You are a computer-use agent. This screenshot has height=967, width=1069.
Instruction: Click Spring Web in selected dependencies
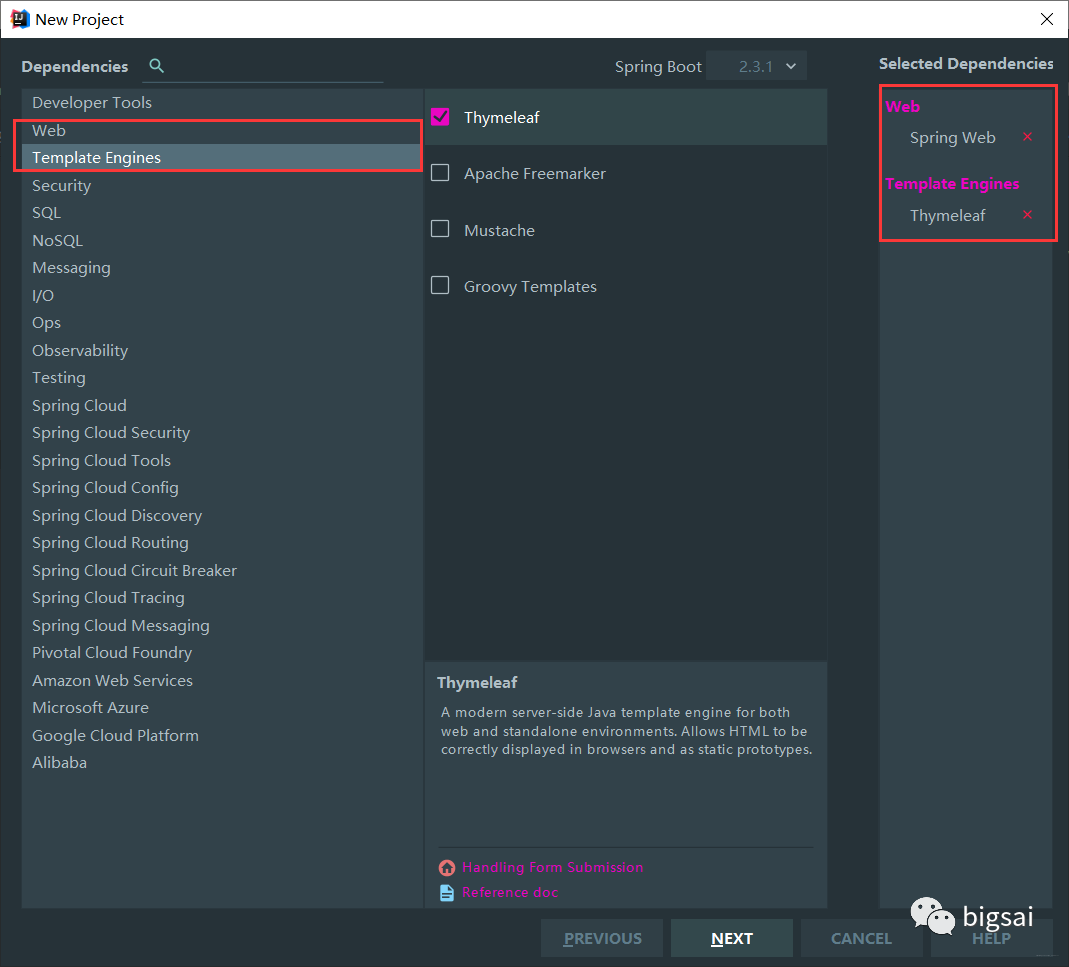point(952,138)
